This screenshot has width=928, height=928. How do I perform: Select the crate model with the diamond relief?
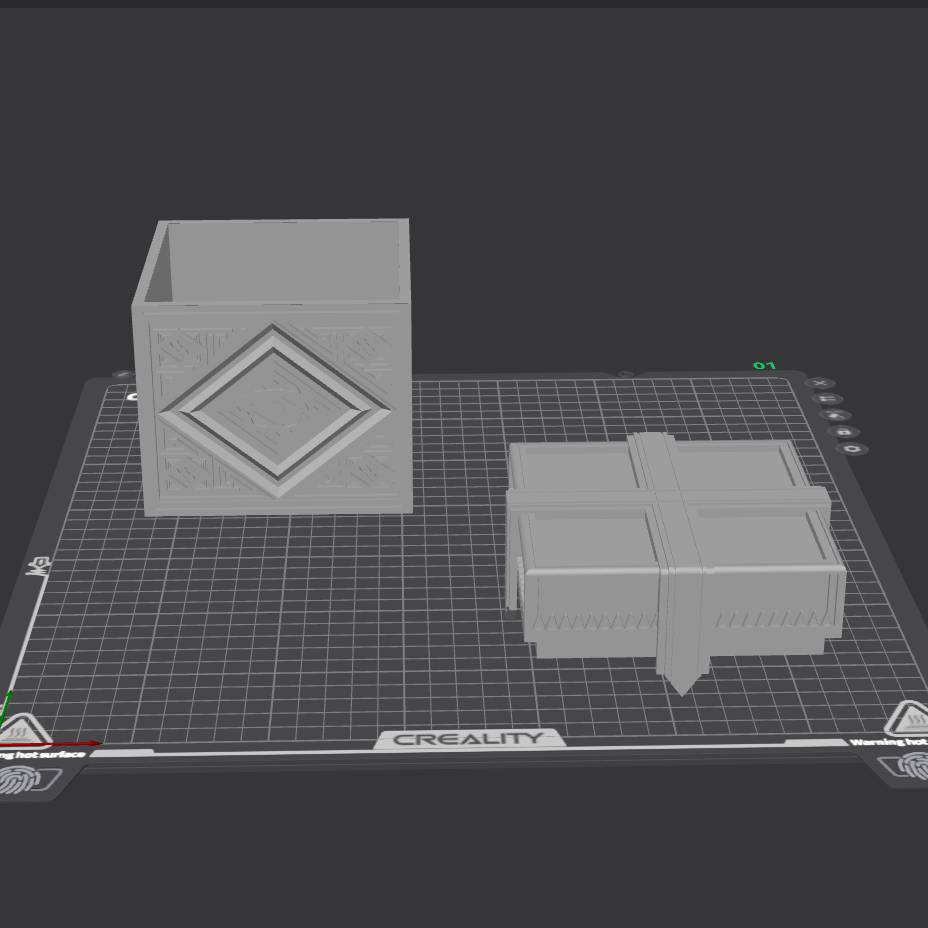(x=275, y=400)
